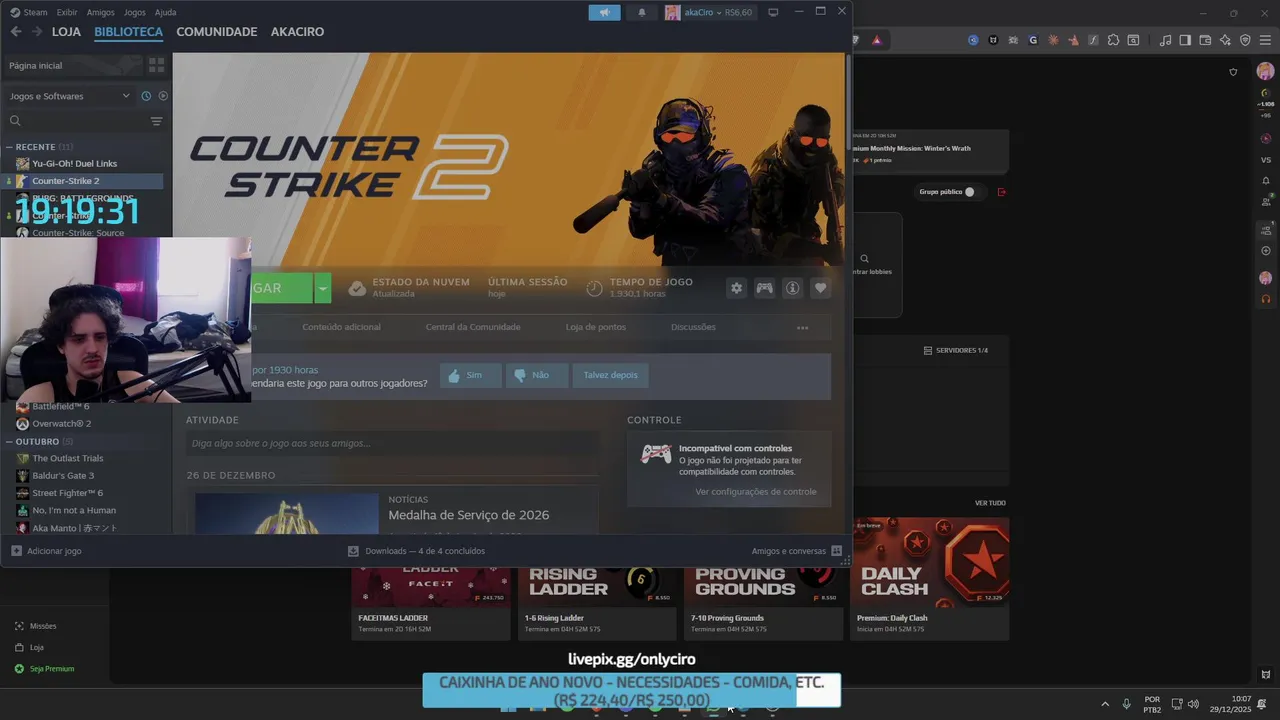The image size is (1280, 720).
Task: Select Street Fighter 6 in library
Action: (84, 493)
